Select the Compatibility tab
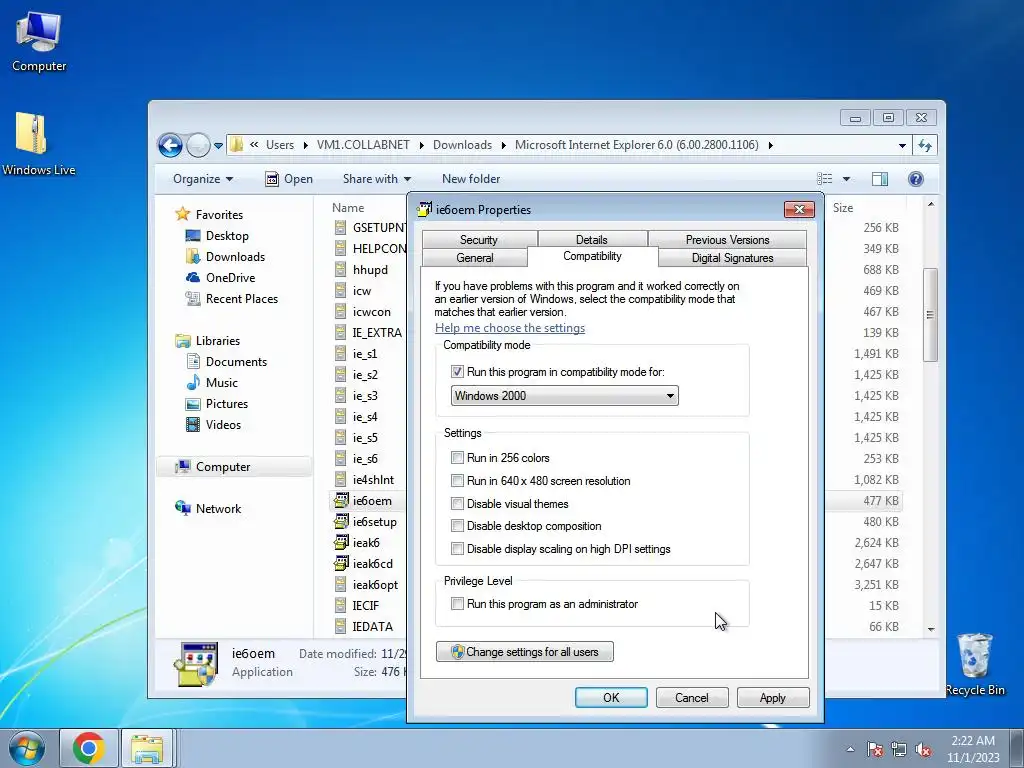The height and width of the screenshot is (768, 1024). click(592, 256)
